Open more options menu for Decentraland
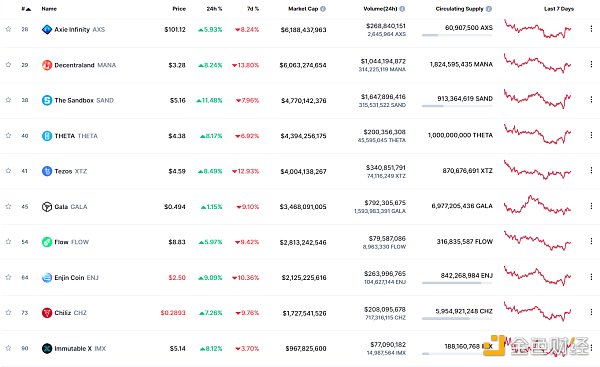The width and height of the screenshot is (600, 367). [591, 64]
